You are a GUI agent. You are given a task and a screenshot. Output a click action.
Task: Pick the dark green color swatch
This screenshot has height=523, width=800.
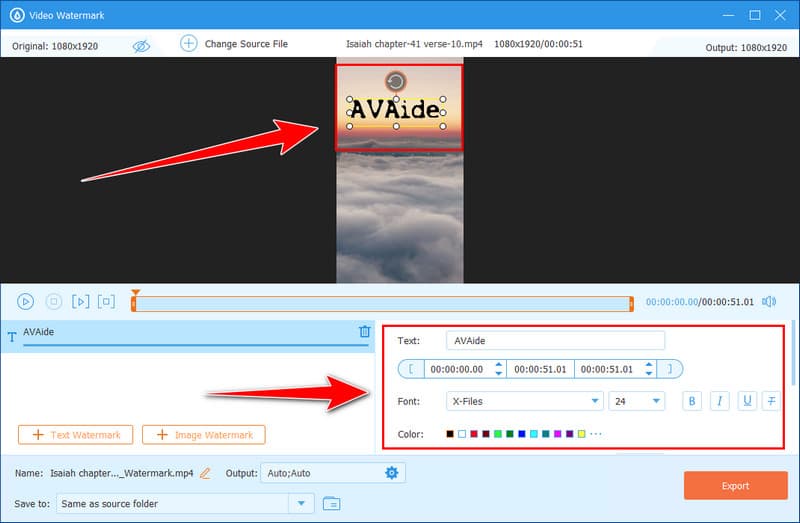click(510, 434)
